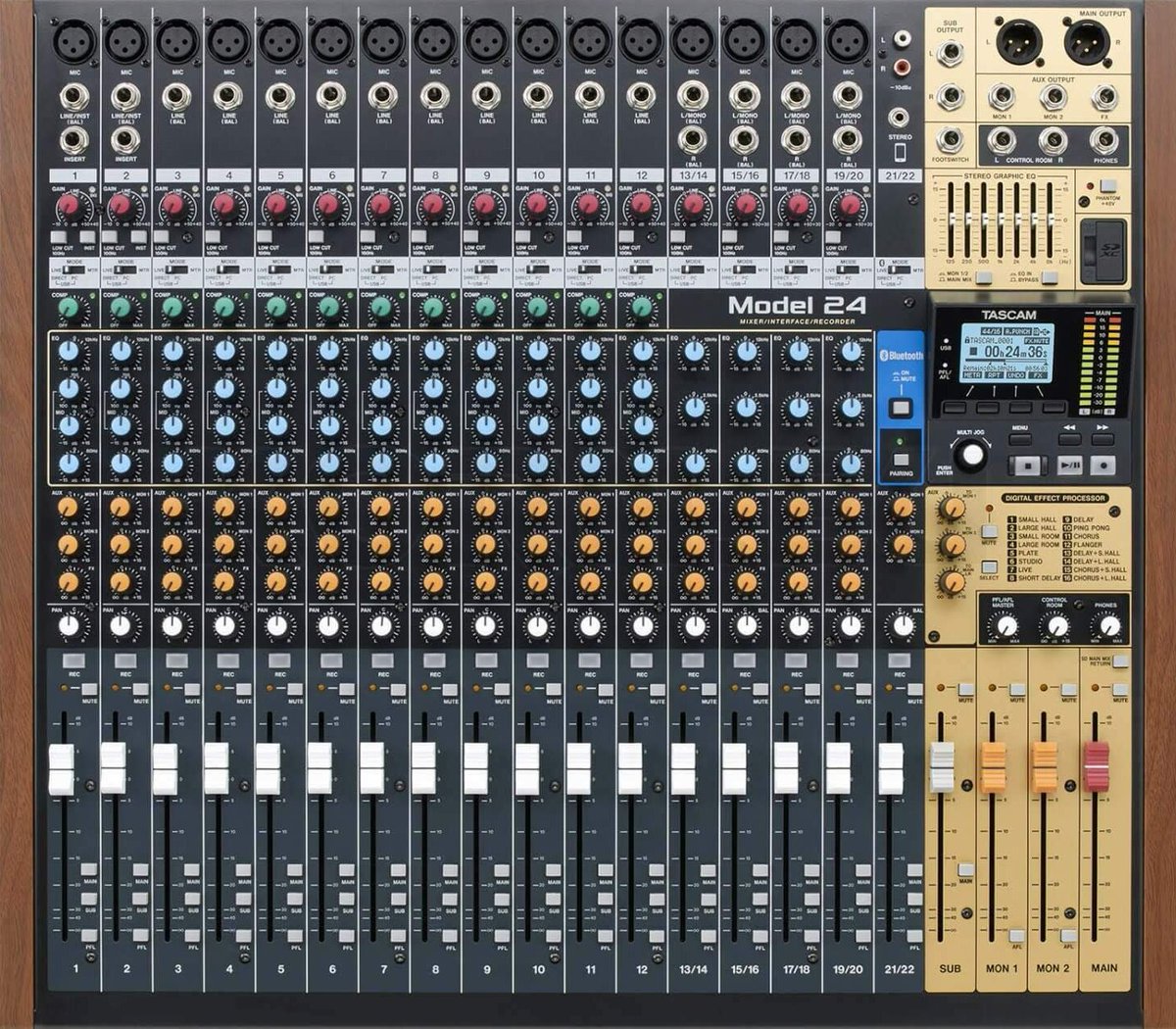The image size is (1176, 1029).
Task: Arm the REC button on channel 1
Action: [x=74, y=661]
